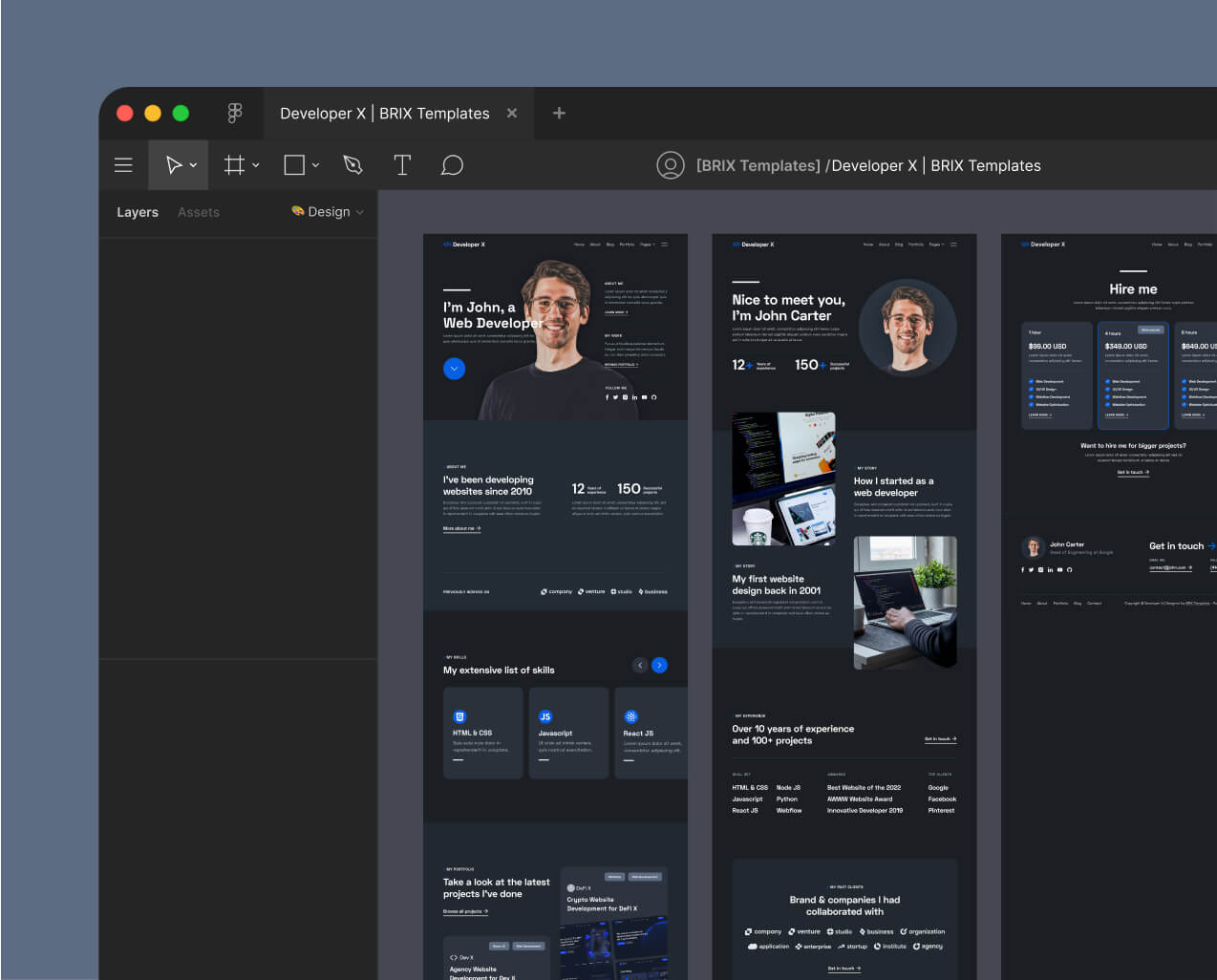Select the Text tool
This screenshot has width=1217, height=980.
coord(402,164)
